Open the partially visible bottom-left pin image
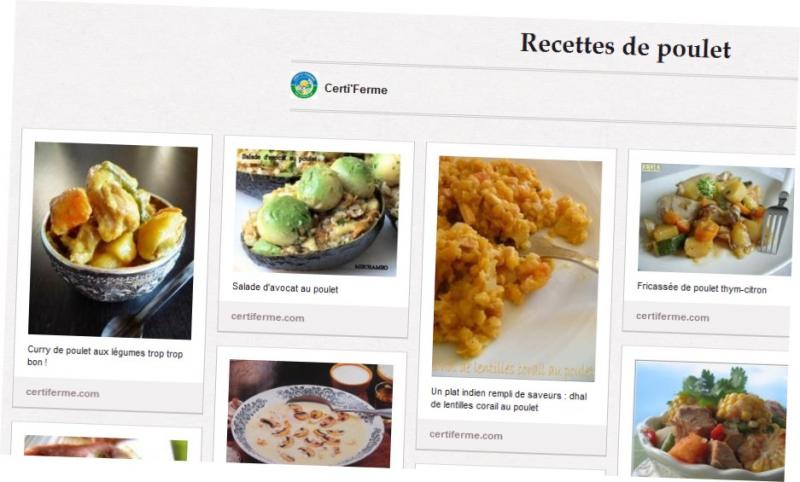Viewport: 800px width, 482px height. [x=106, y=447]
